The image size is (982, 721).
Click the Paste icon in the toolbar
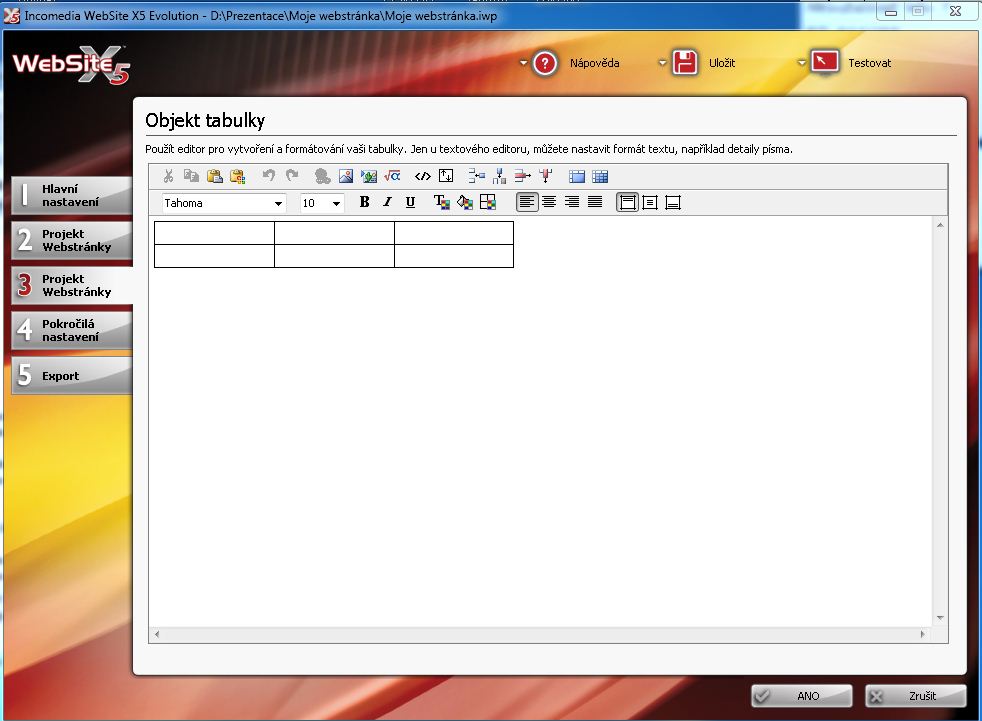(214, 176)
